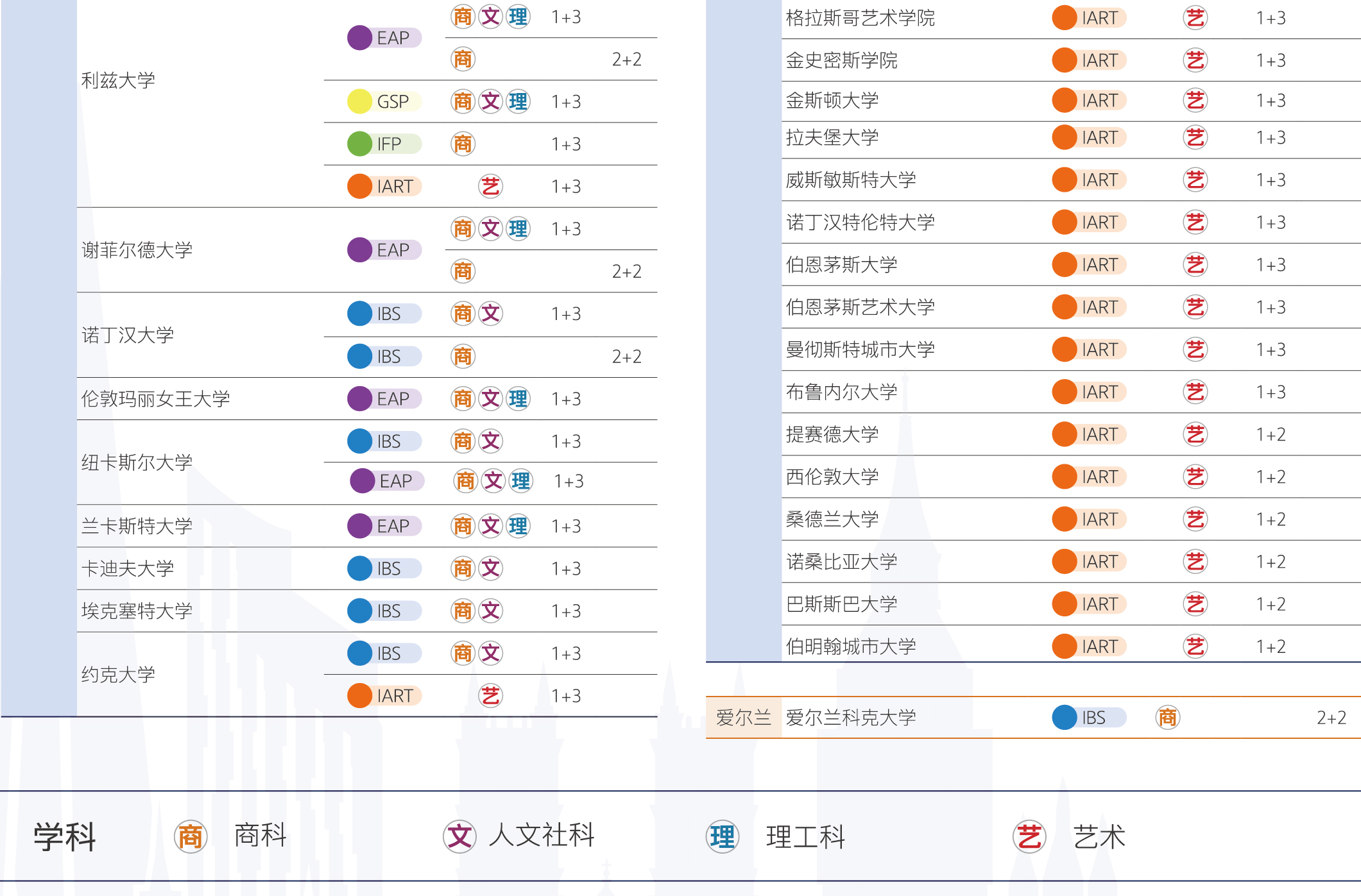Click the EAP purple badge for 谢菲尔德大学

click(x=384, y=249)
